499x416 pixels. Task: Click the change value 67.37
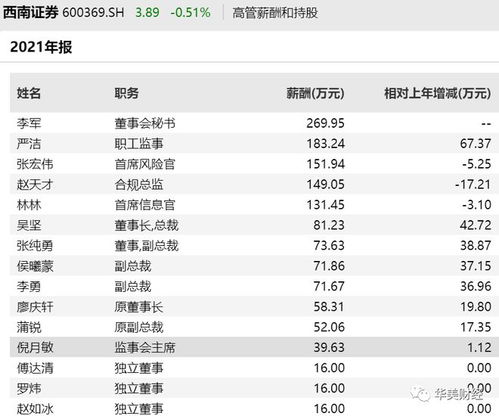point(476,144)
